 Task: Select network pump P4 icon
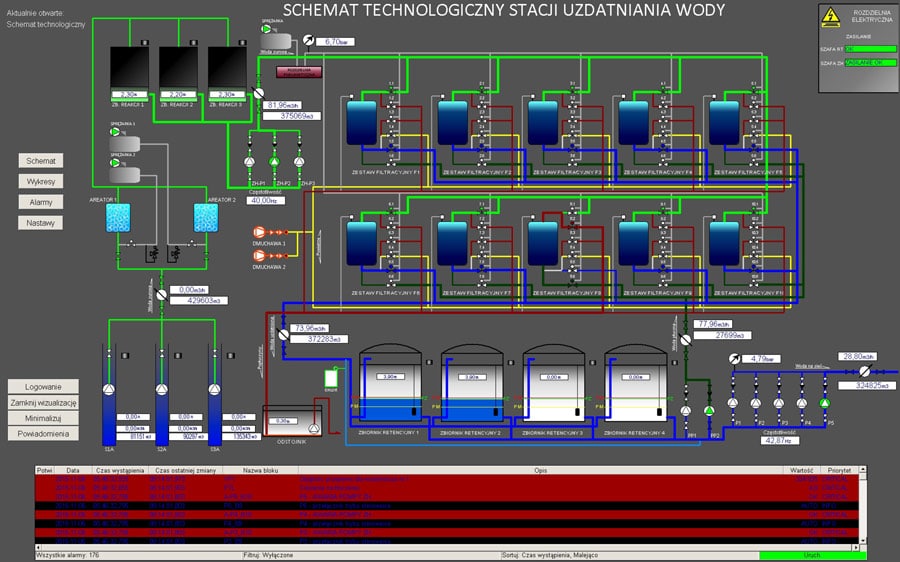(802, 403)
